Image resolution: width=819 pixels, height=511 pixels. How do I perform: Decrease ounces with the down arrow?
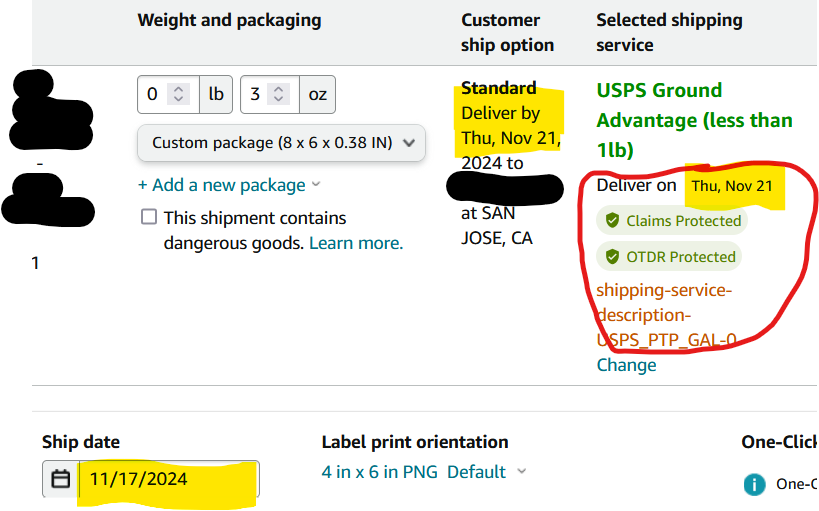coord(278,99)
